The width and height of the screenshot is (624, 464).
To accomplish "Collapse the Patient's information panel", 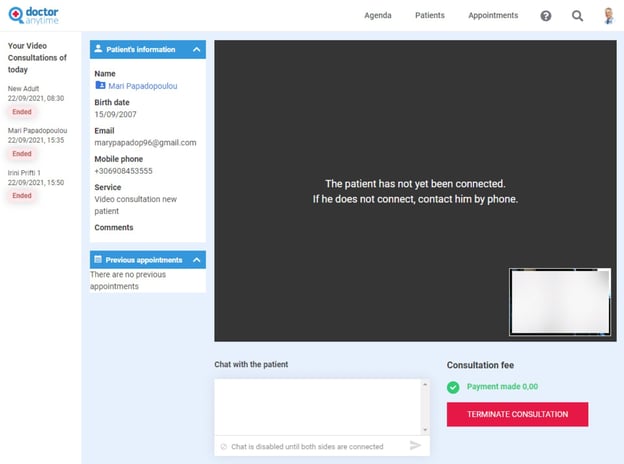I will 197,49.
